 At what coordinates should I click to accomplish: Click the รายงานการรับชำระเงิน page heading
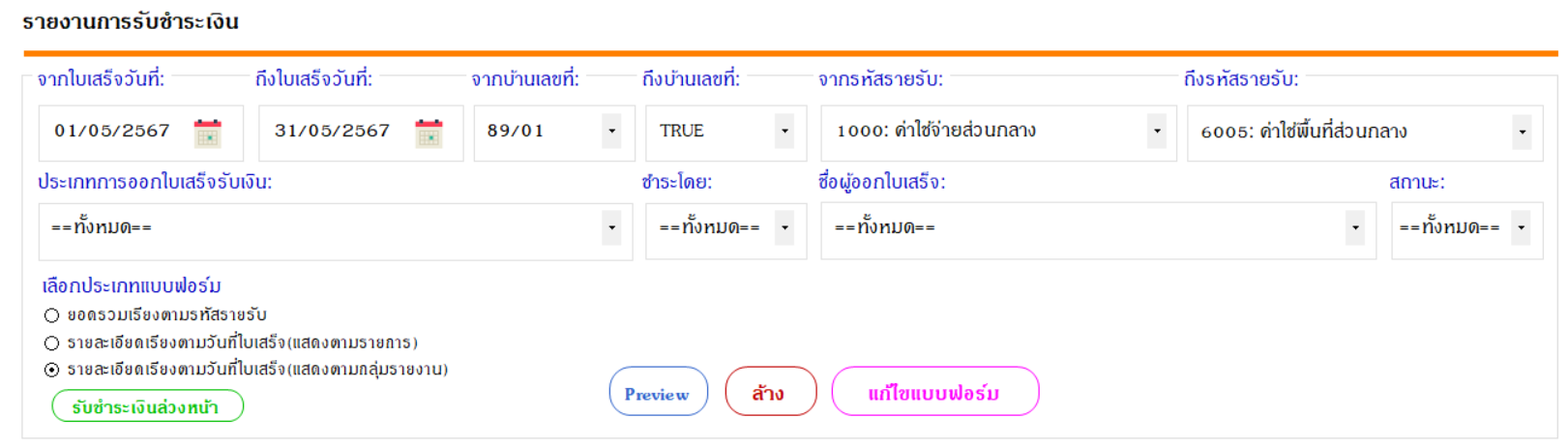pos(131,21)
